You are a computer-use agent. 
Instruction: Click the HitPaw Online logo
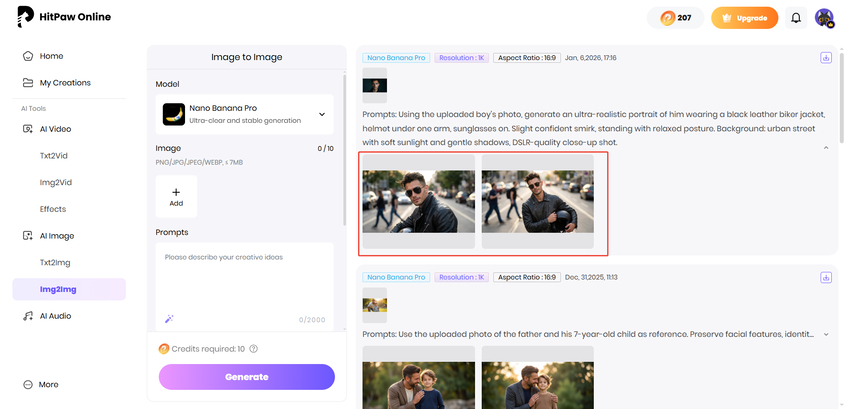[x=64, y=18]
